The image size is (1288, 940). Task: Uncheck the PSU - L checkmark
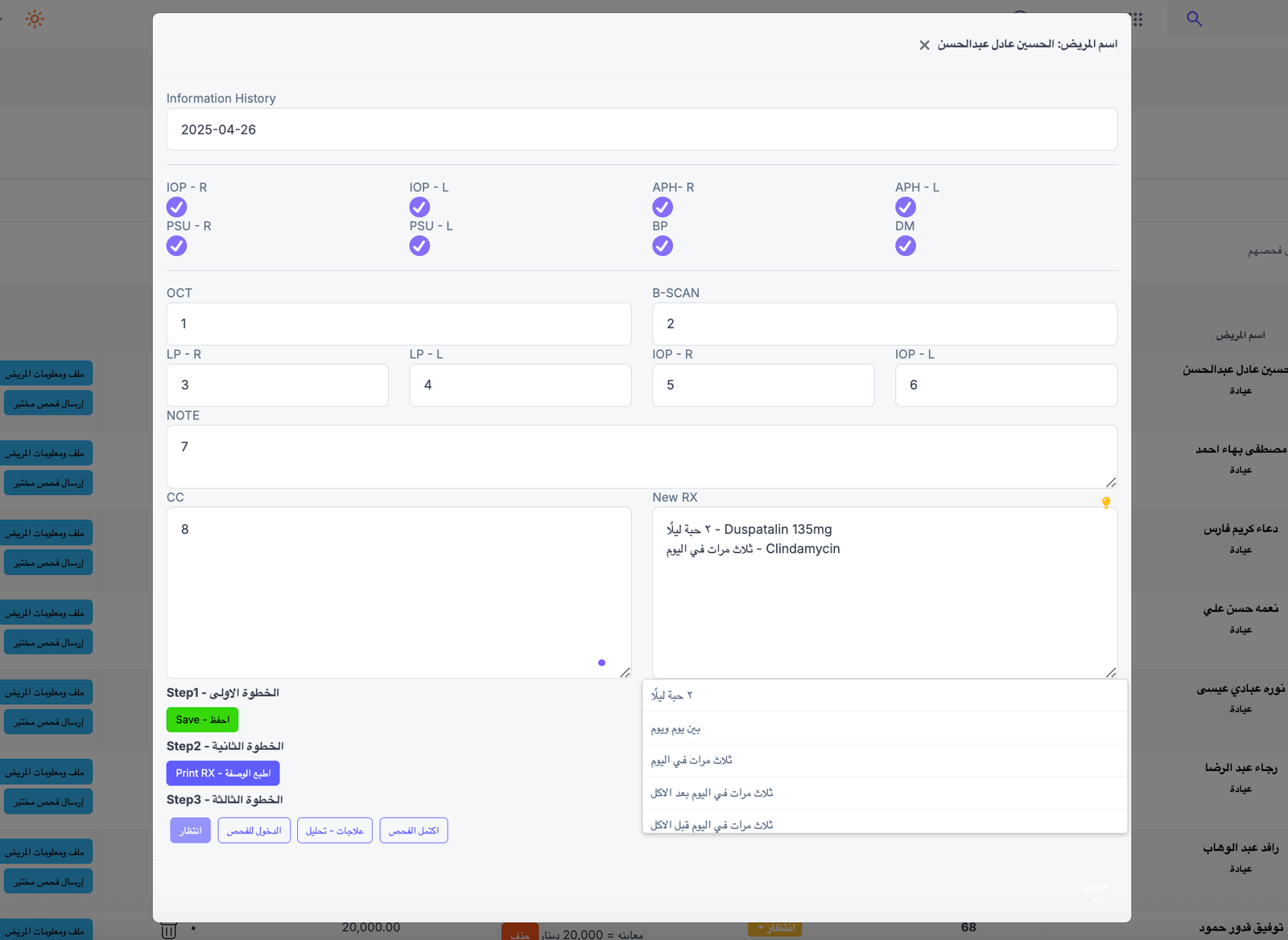(419, 245)
